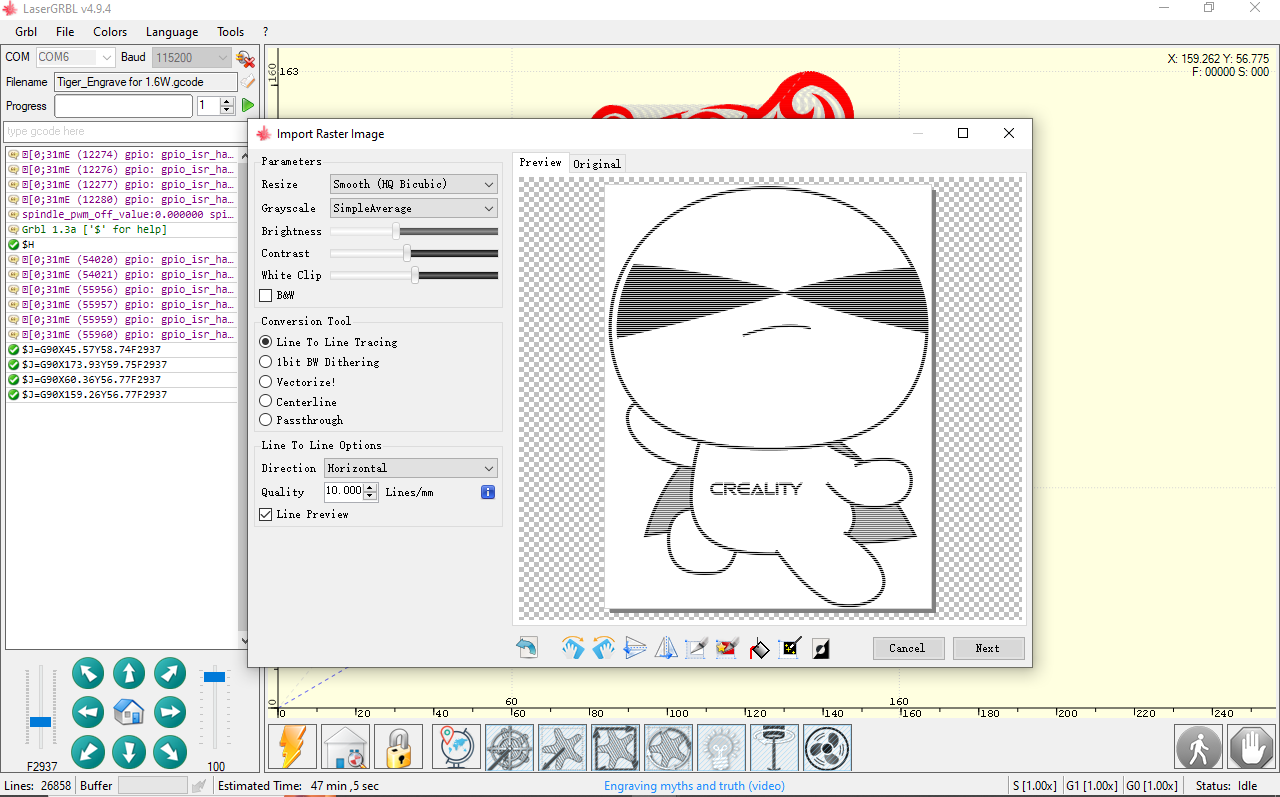1280x797 pixels.
Task: Click the Next button
Action: (988, 648)
